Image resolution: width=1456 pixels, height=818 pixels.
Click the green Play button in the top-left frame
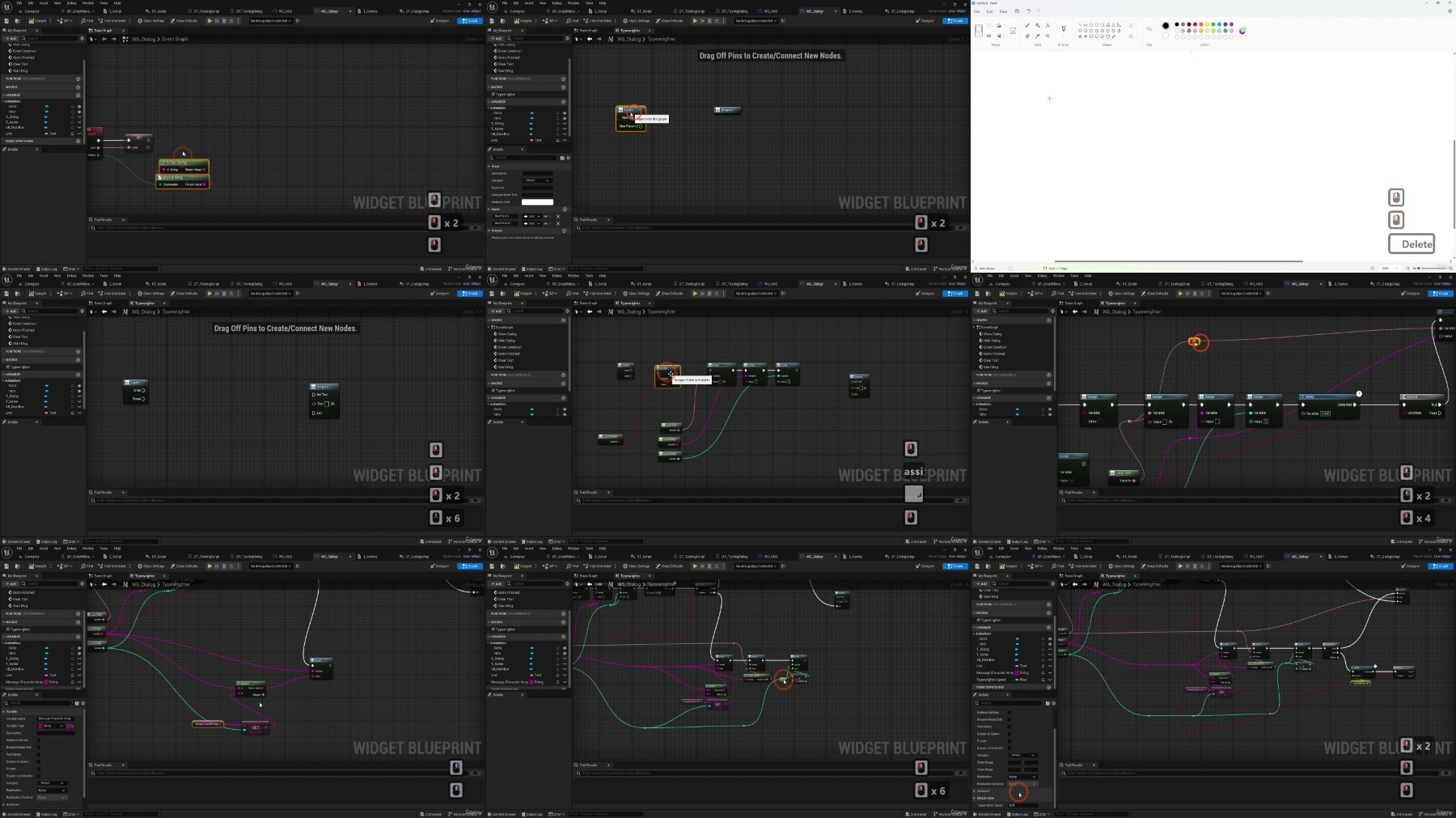point(210,21)
